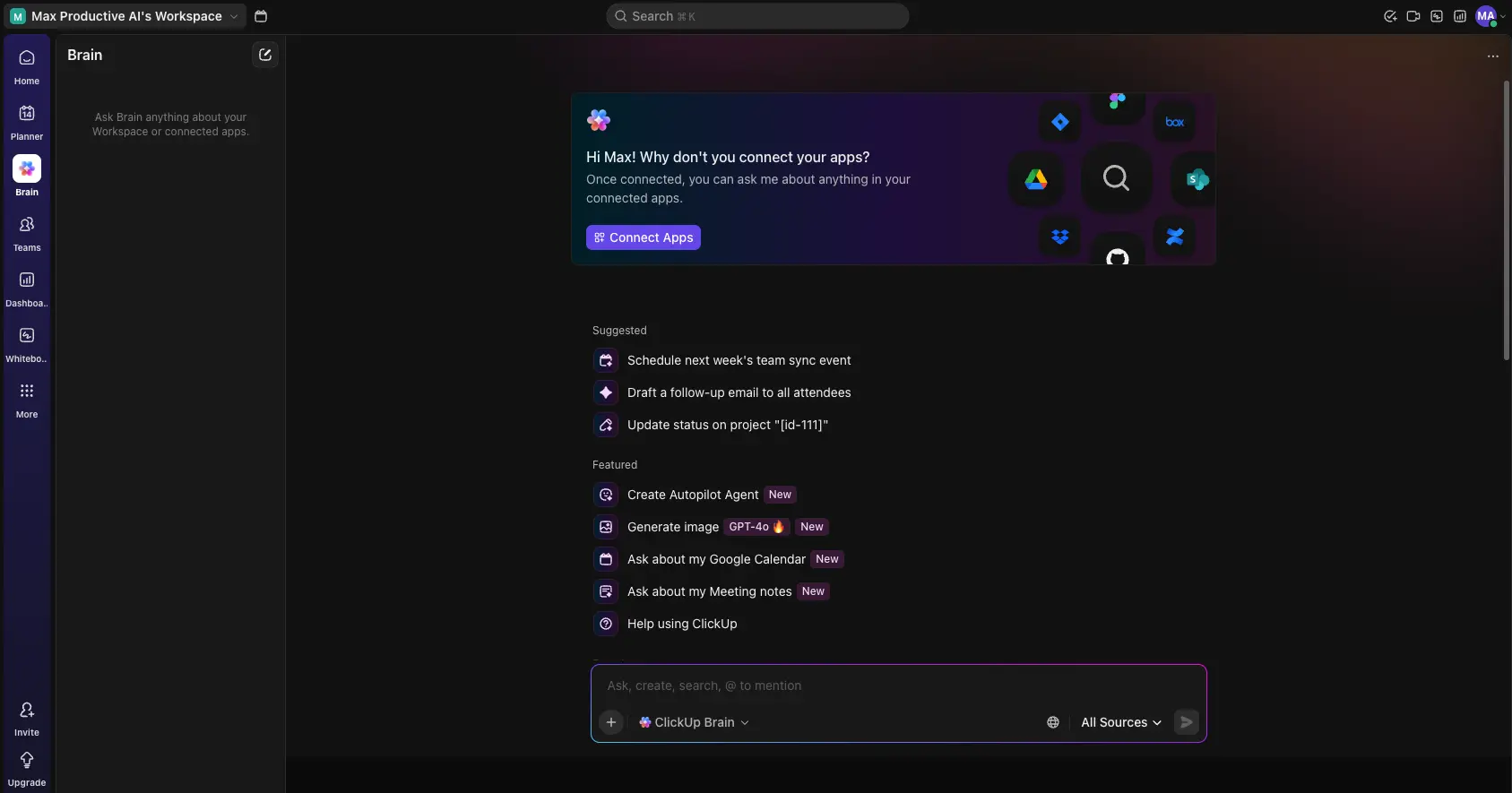Click the send message arrow
The image size is (1512, 793).
[1187, 722]
